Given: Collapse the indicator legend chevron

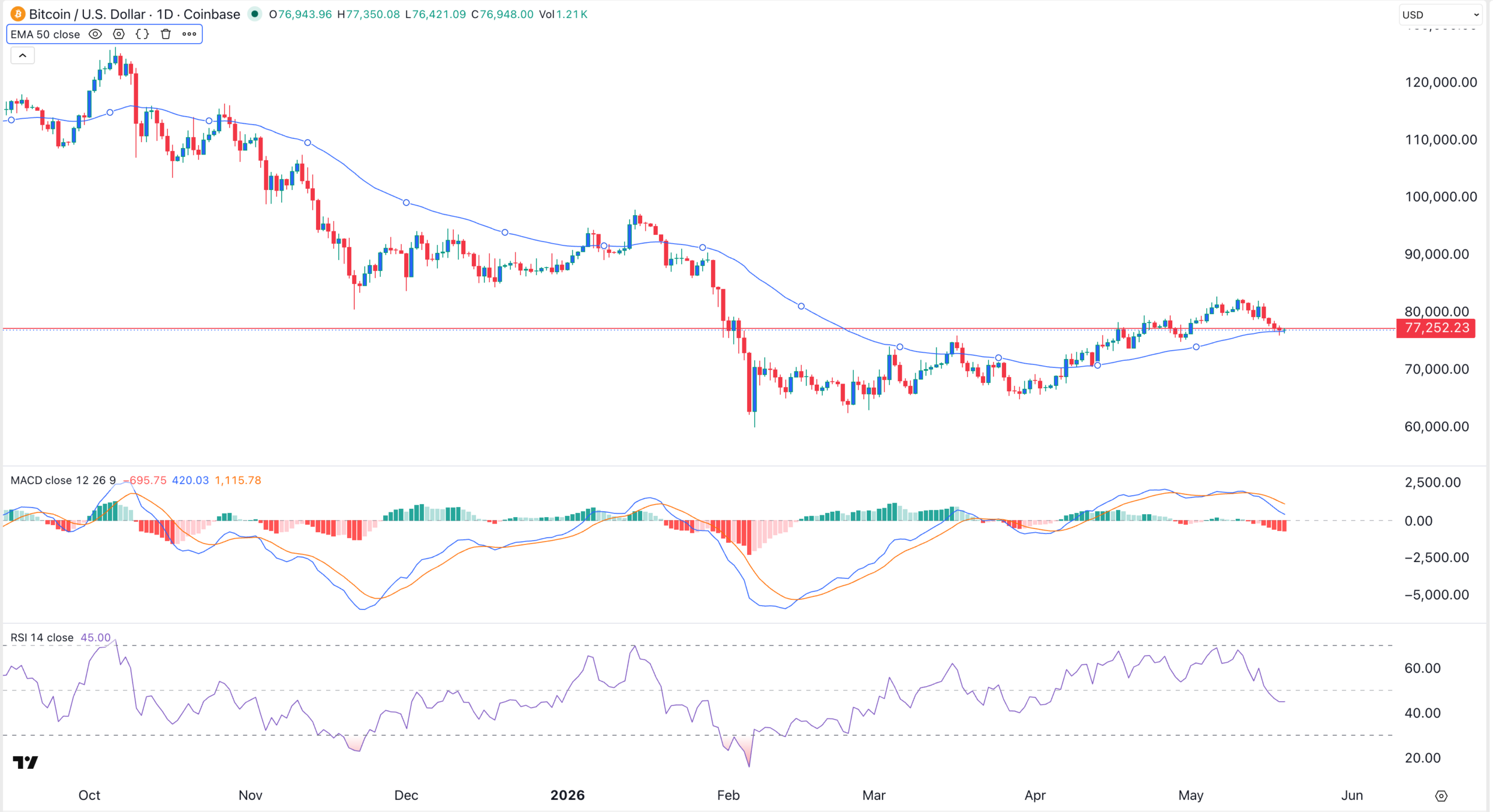Looking at the screenshot, I should coord(23,56).
